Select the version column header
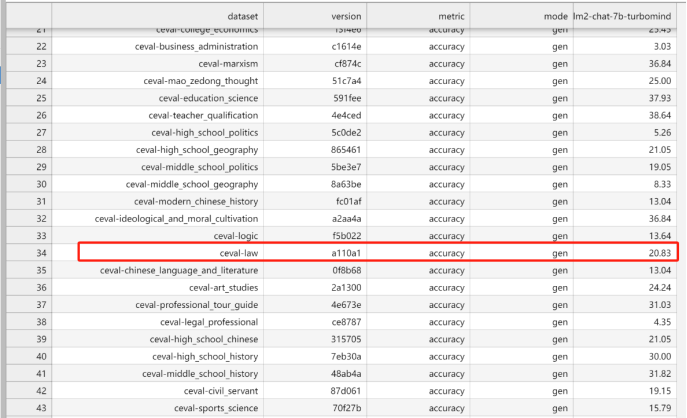The image size is (687, 418). coord(315,16)
